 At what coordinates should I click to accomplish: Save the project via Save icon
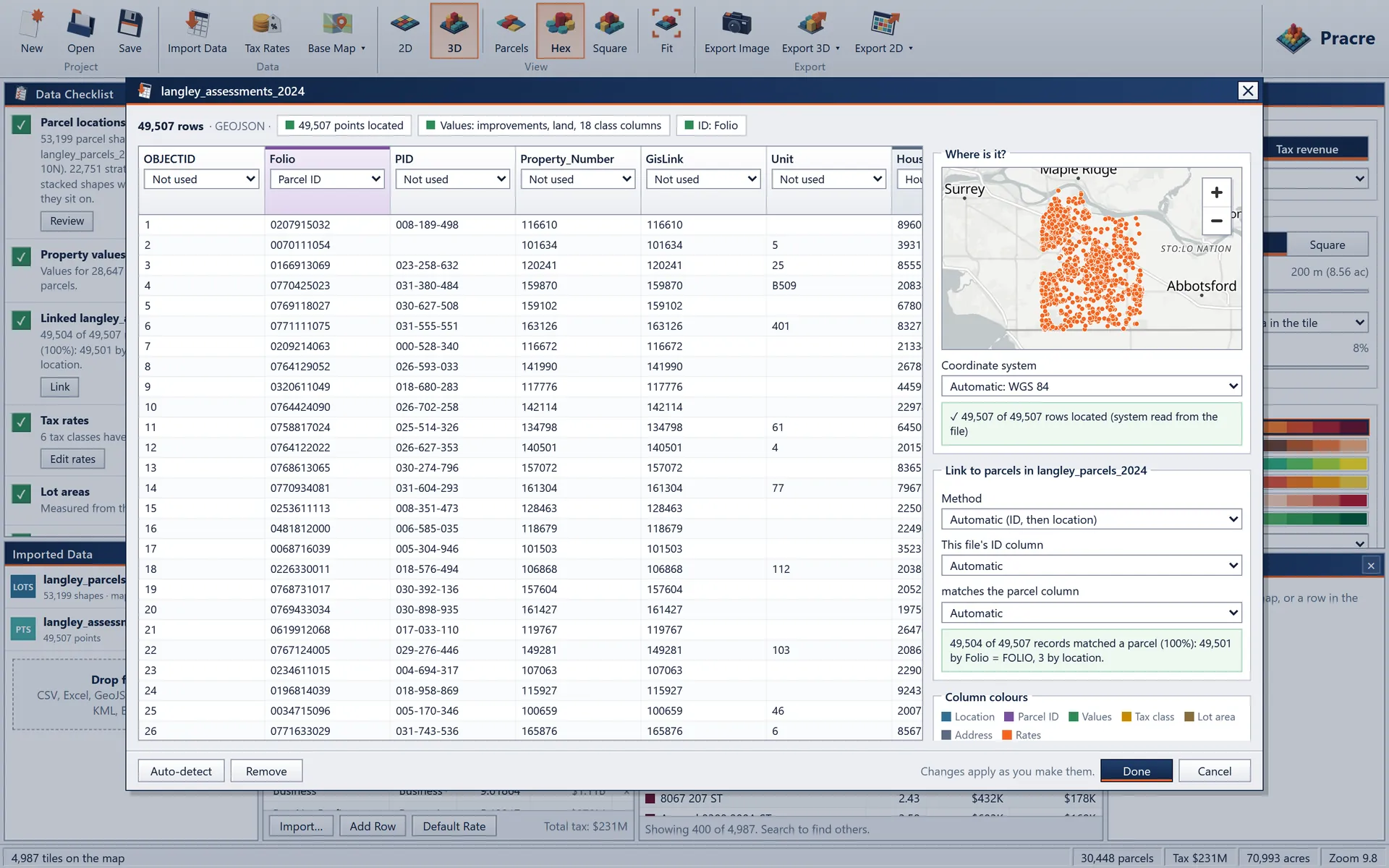[130, 24]
